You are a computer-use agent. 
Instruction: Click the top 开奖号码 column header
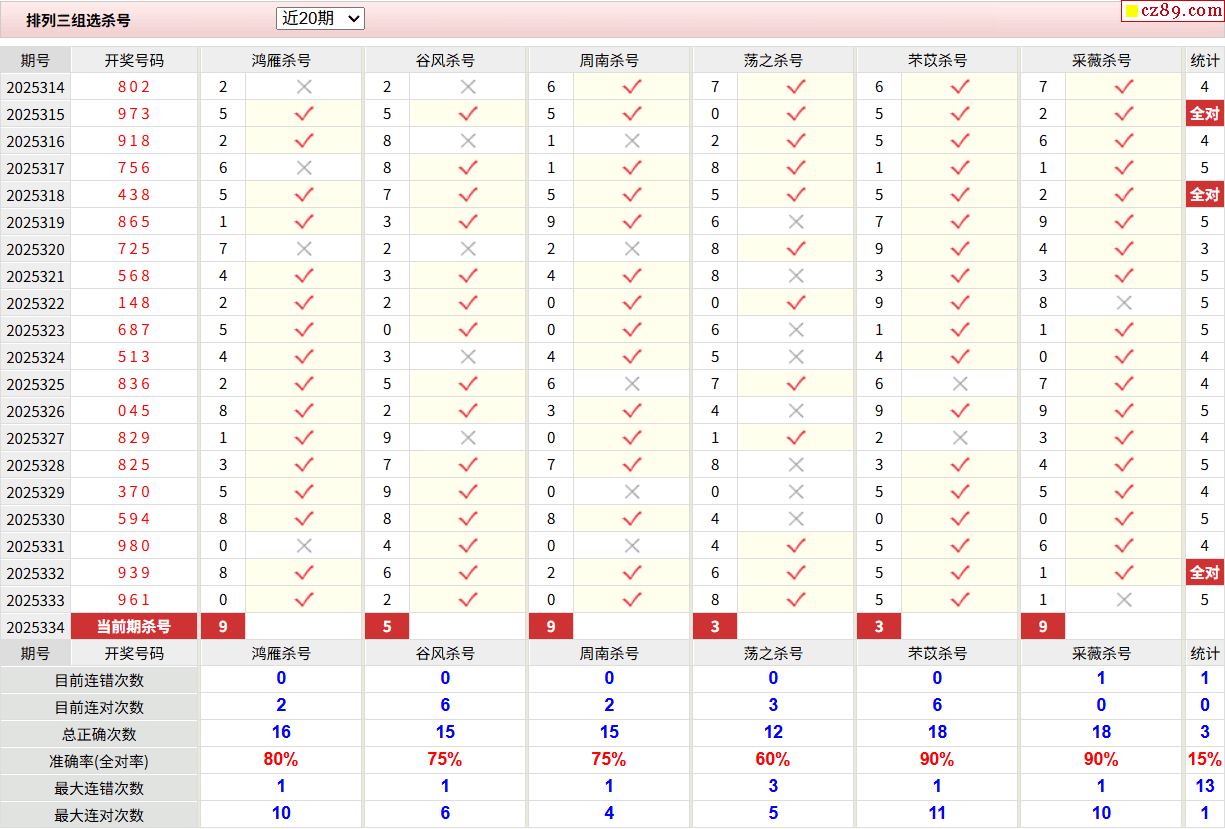134,60
